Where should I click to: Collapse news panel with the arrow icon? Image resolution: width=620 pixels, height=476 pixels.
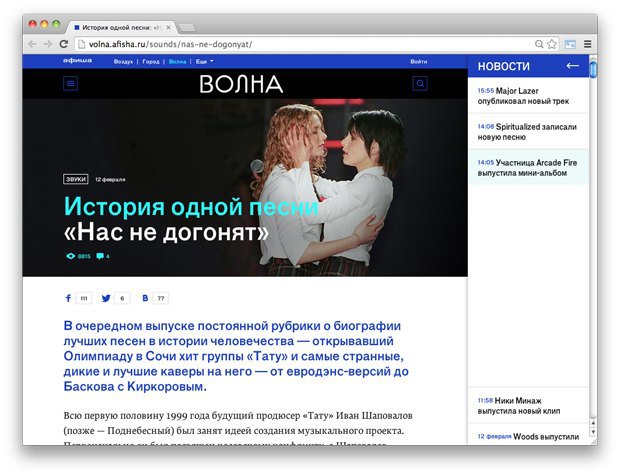tap(572, 66)
